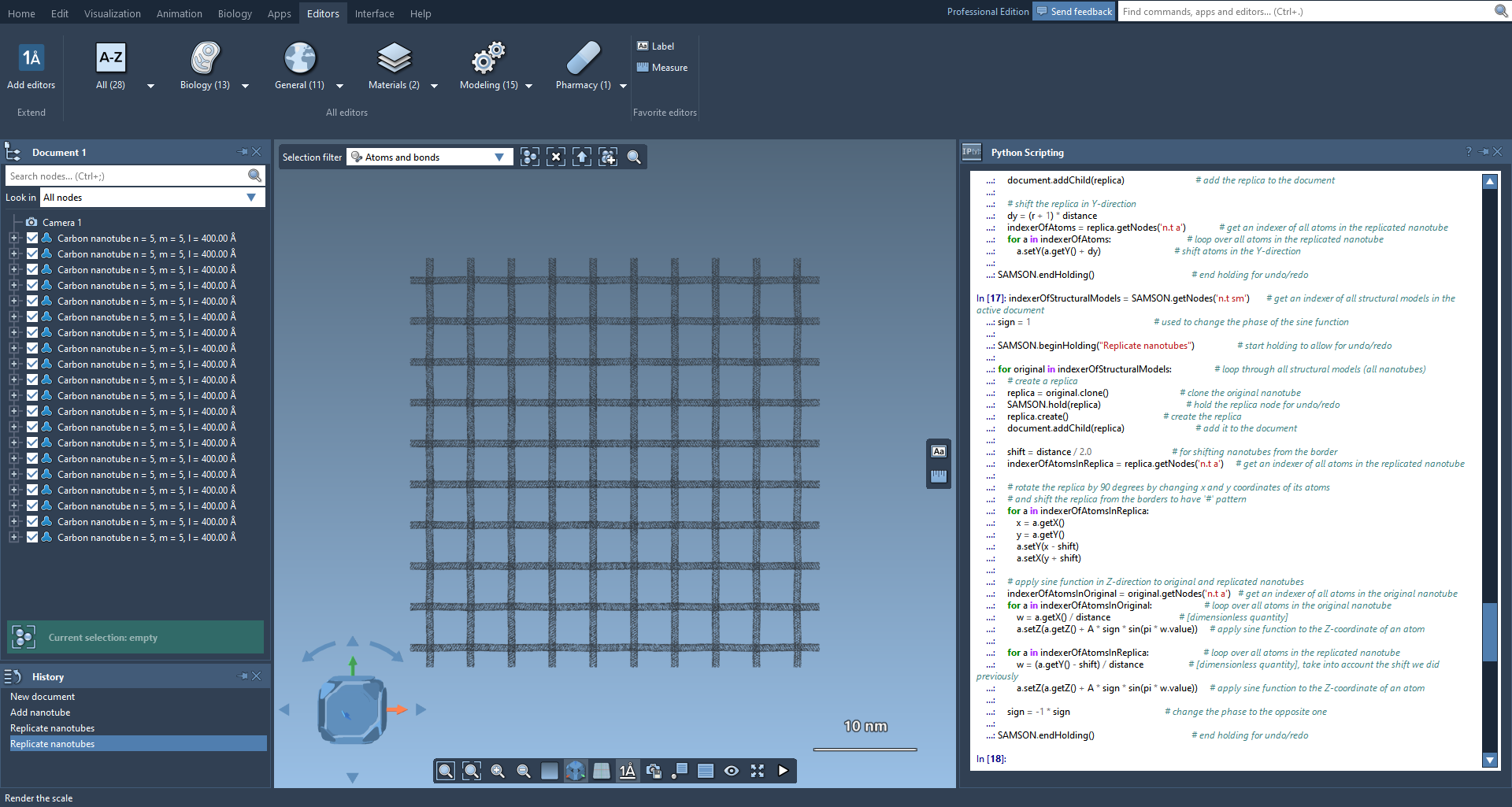Click the Search nodes input field
The width and height of the screenshot is (1512, 807).
(126, 176)
